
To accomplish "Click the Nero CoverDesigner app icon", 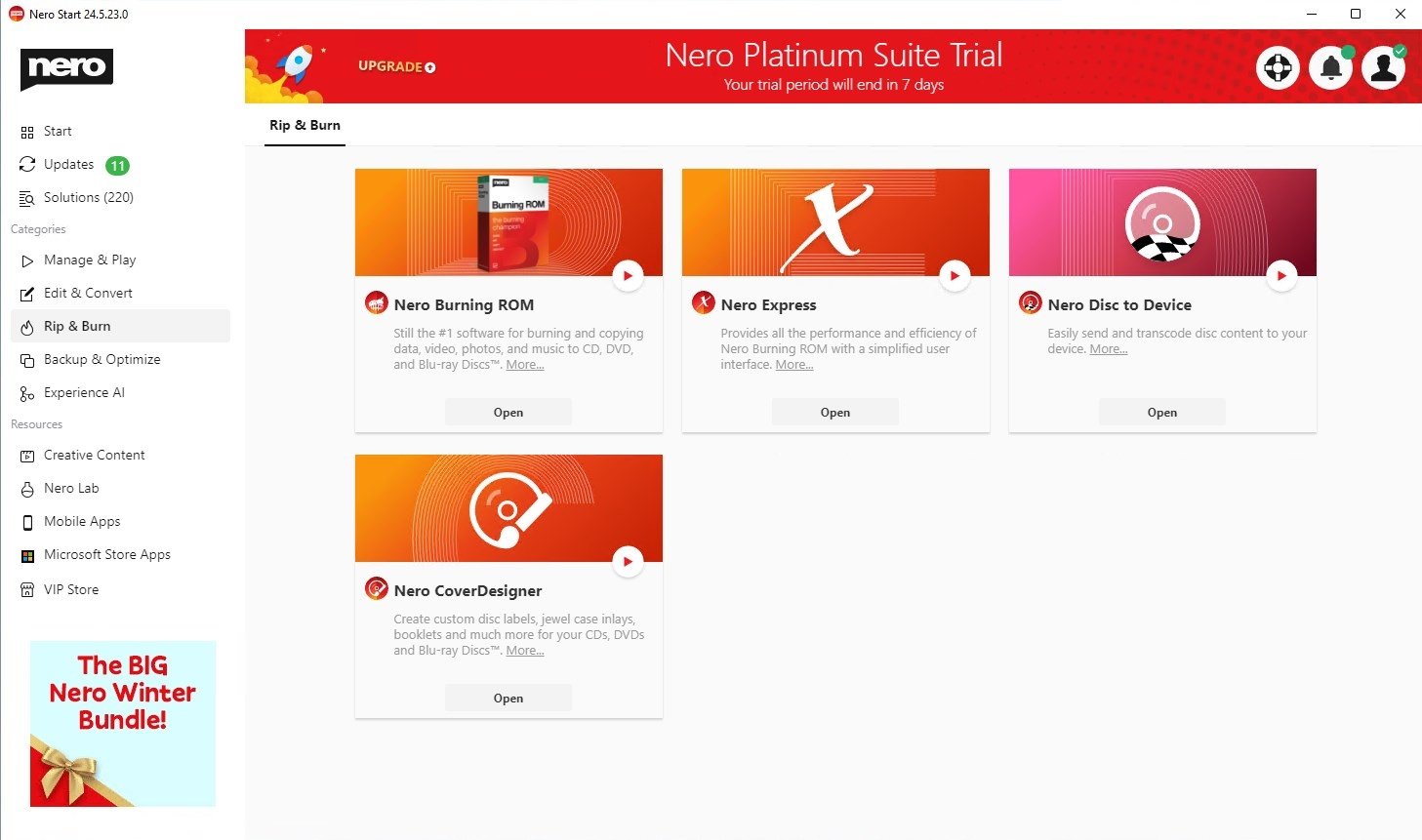I will tap(376, 589).
